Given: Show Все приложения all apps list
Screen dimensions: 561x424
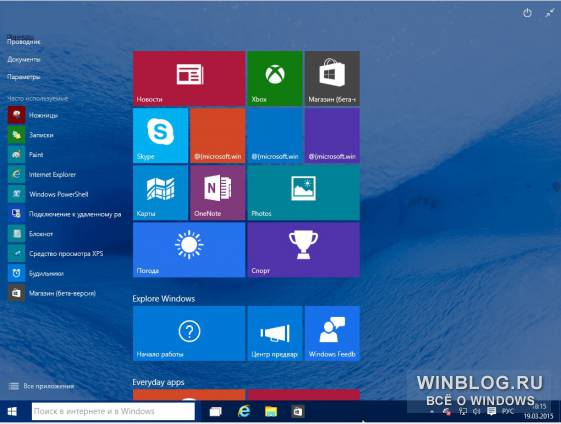Looking at the screenshot, I should coord(41,386).
